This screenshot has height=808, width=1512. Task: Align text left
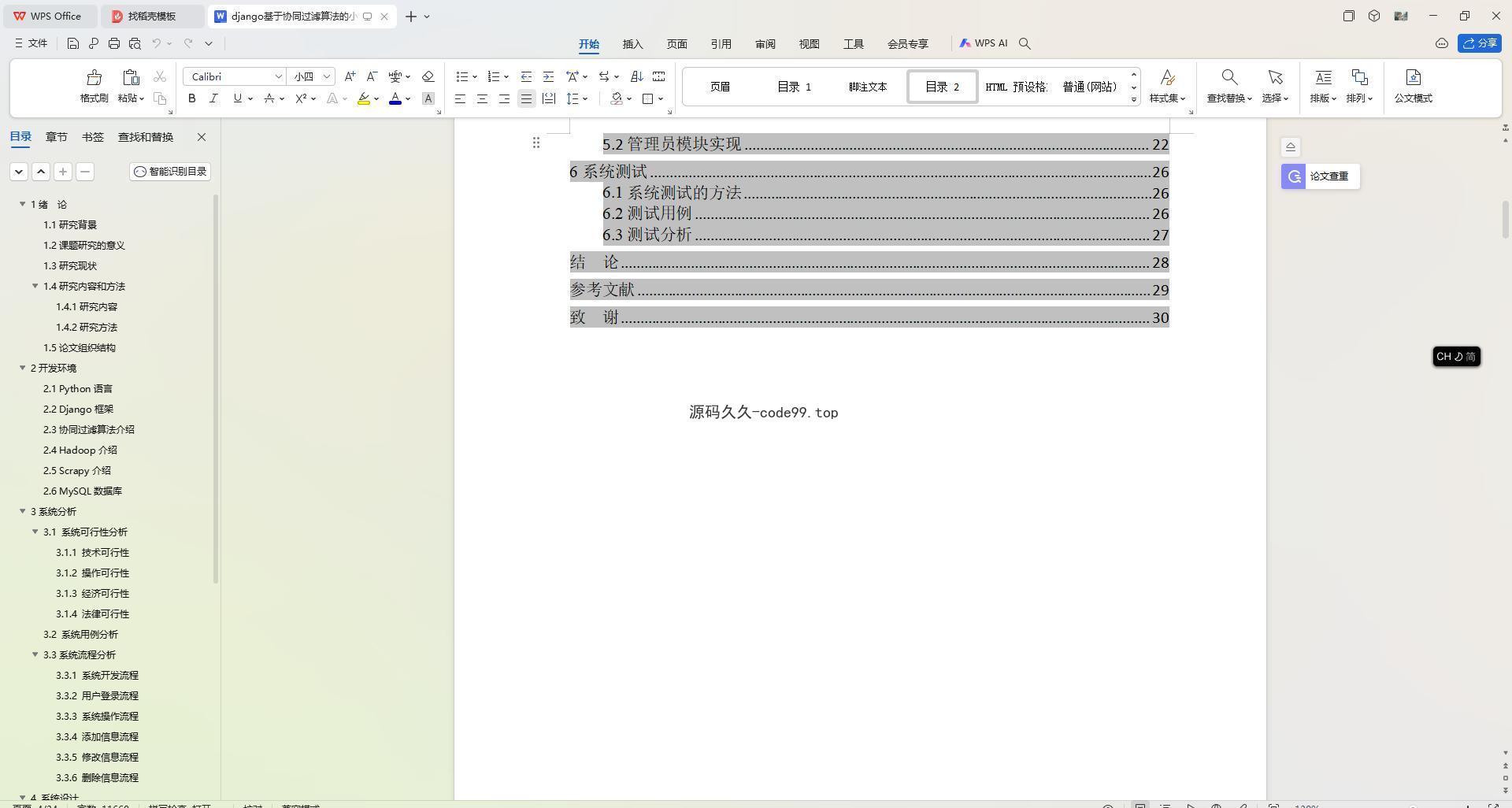460,98
